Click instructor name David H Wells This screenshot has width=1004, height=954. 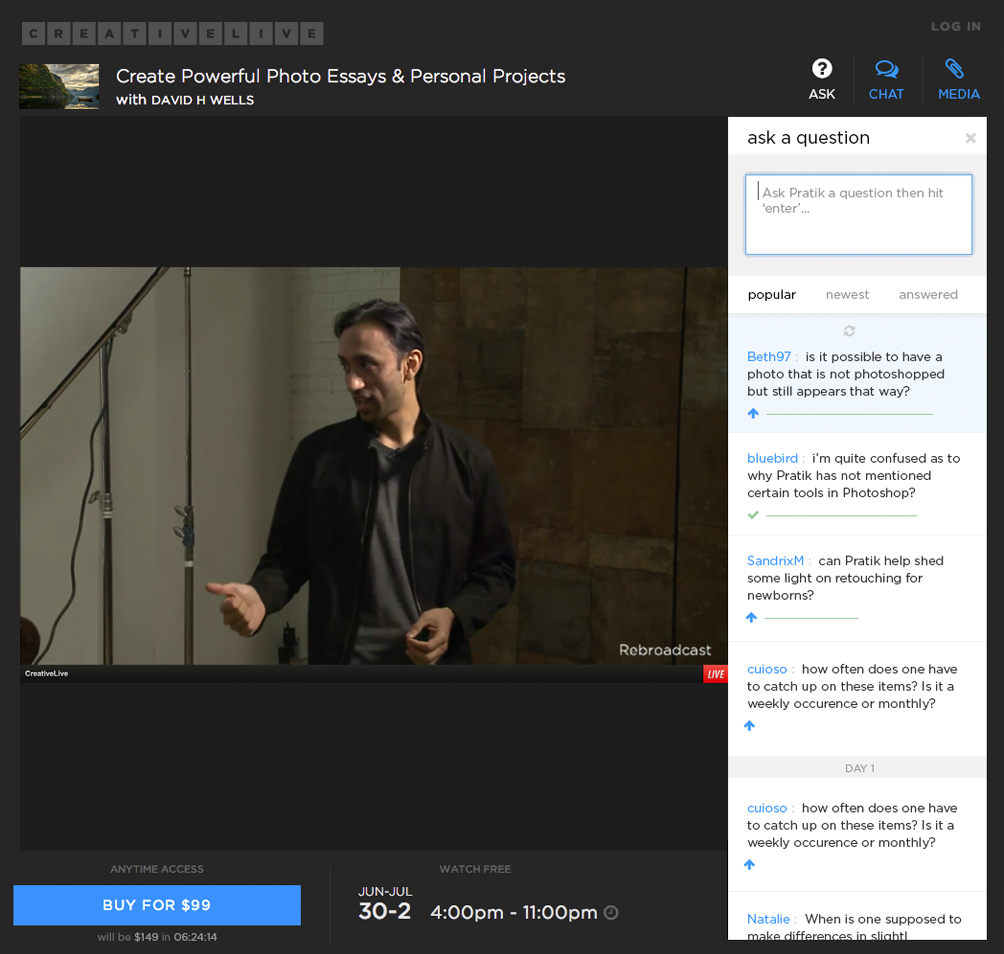point(202,100)
